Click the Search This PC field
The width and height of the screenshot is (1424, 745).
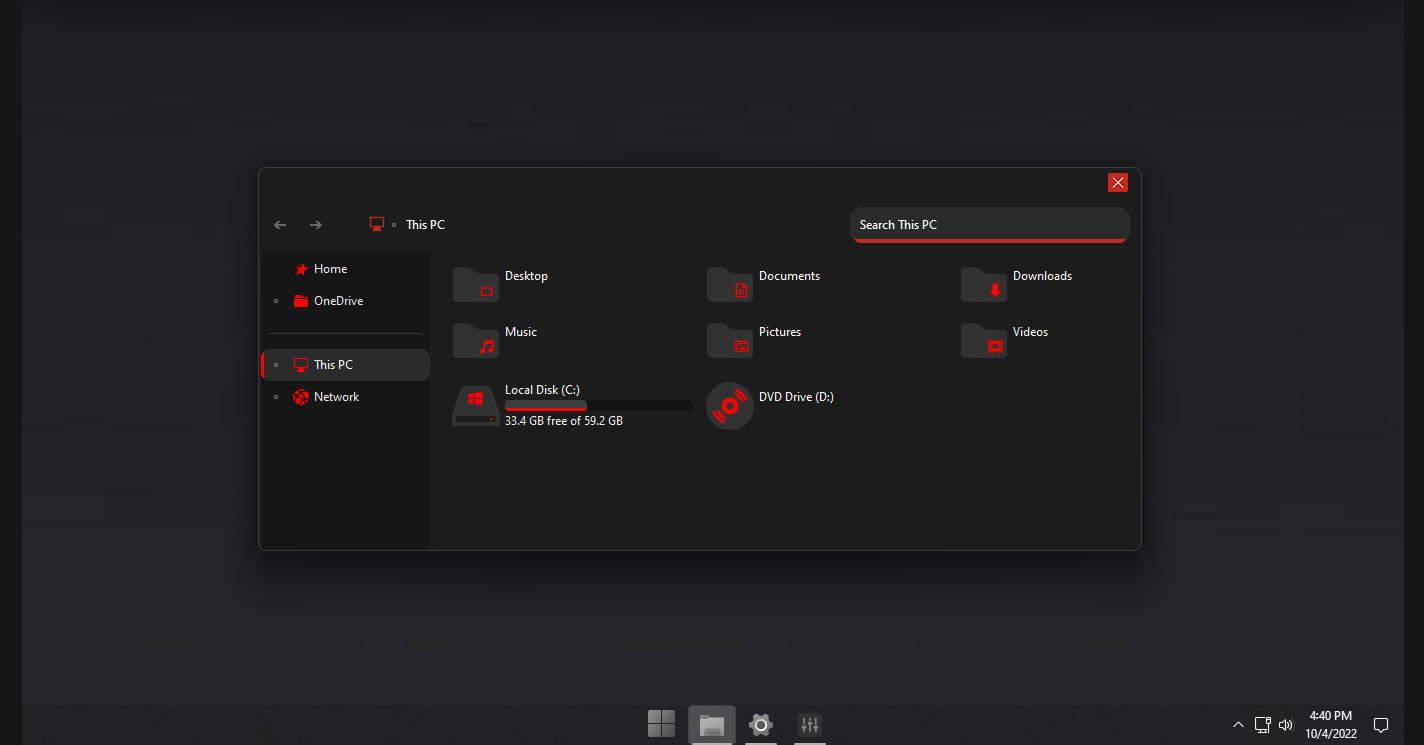pyautogui.click(x=989, y=224)
